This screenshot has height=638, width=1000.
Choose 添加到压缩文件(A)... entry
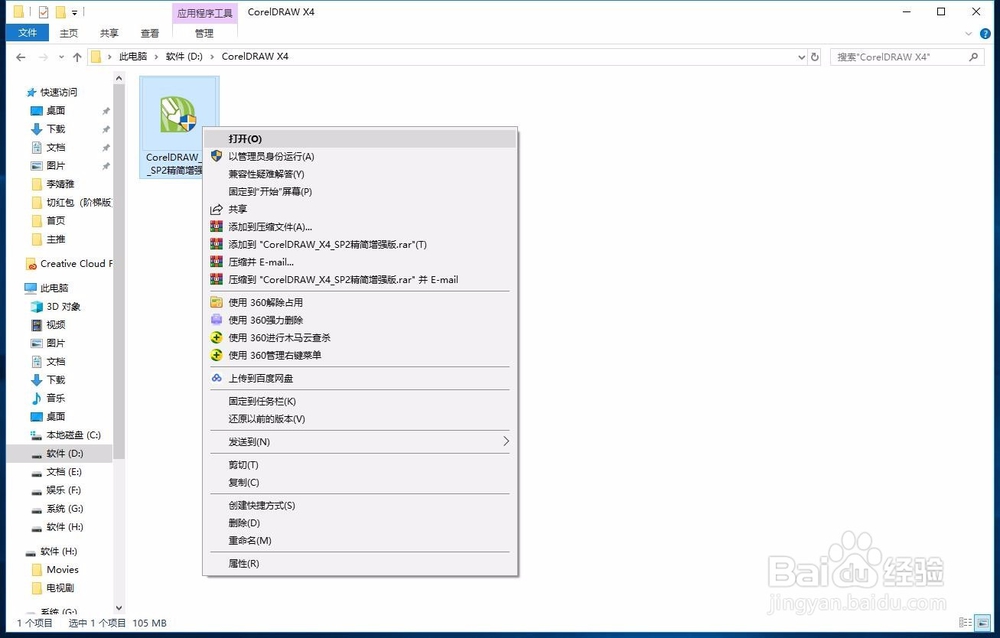pos(360,226)
